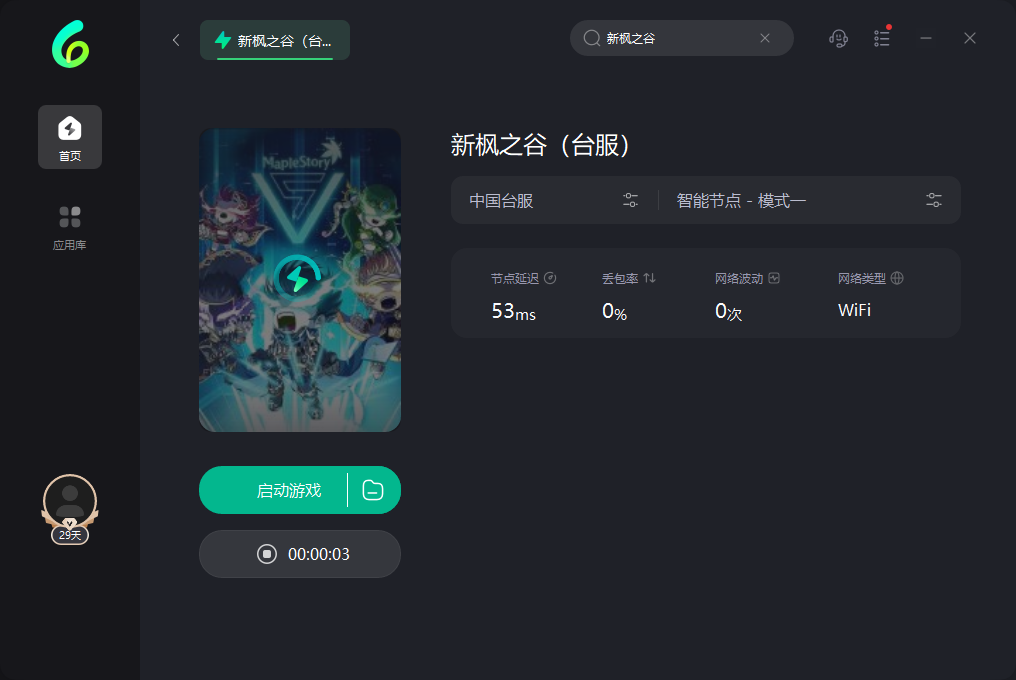Open the message list menu icon

[x=882, y=38]
